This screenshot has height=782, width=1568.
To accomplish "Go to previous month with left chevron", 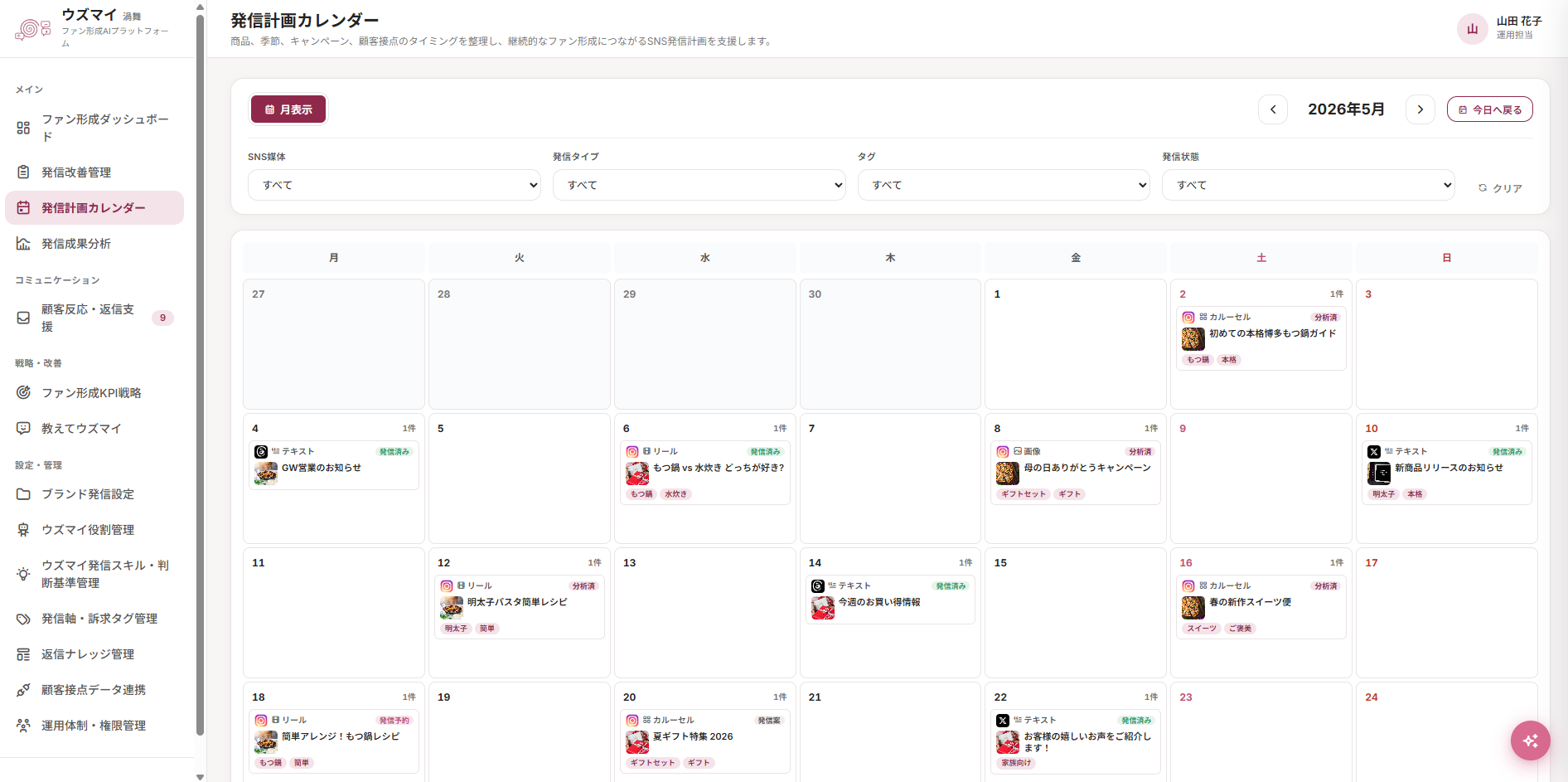I will [x=1273, y=109].
